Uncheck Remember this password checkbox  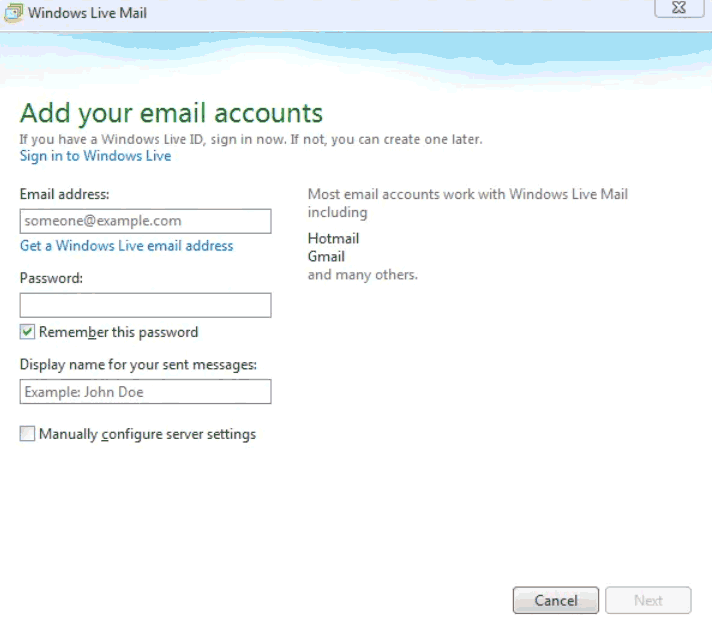pyautogui.click(x=27, y=332)
